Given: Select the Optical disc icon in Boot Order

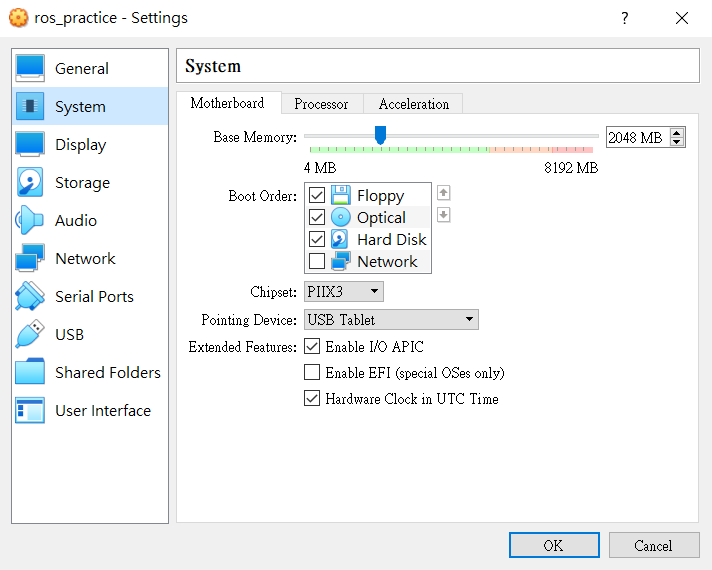Looking at the screenshot, I should (x=341, y=217).
